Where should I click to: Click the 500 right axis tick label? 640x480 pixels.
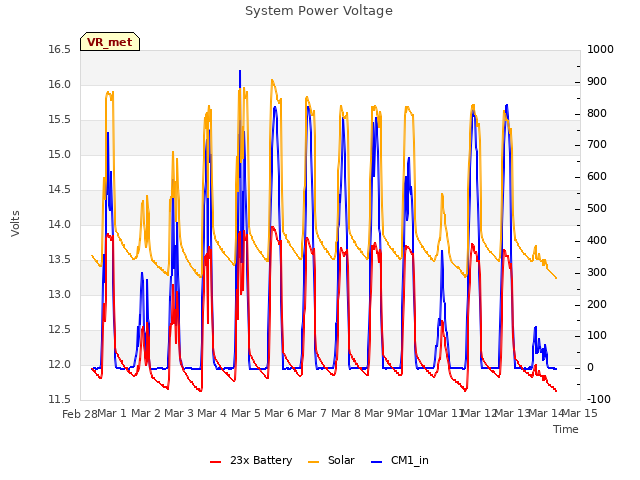click(597, 209)
